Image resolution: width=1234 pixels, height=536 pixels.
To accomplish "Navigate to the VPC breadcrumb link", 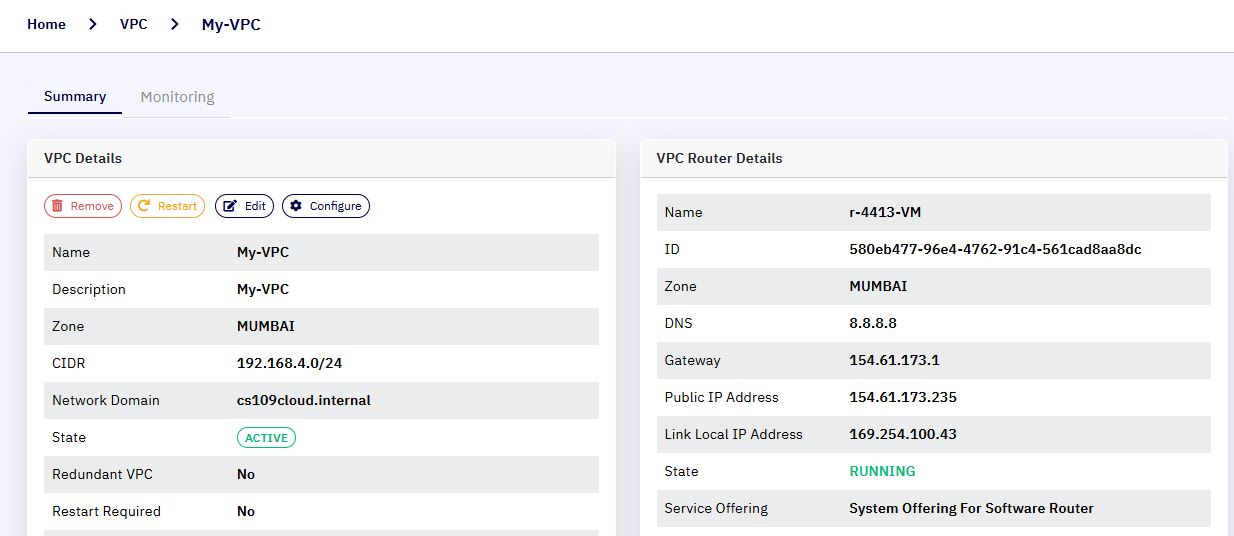I will (134, 24).
